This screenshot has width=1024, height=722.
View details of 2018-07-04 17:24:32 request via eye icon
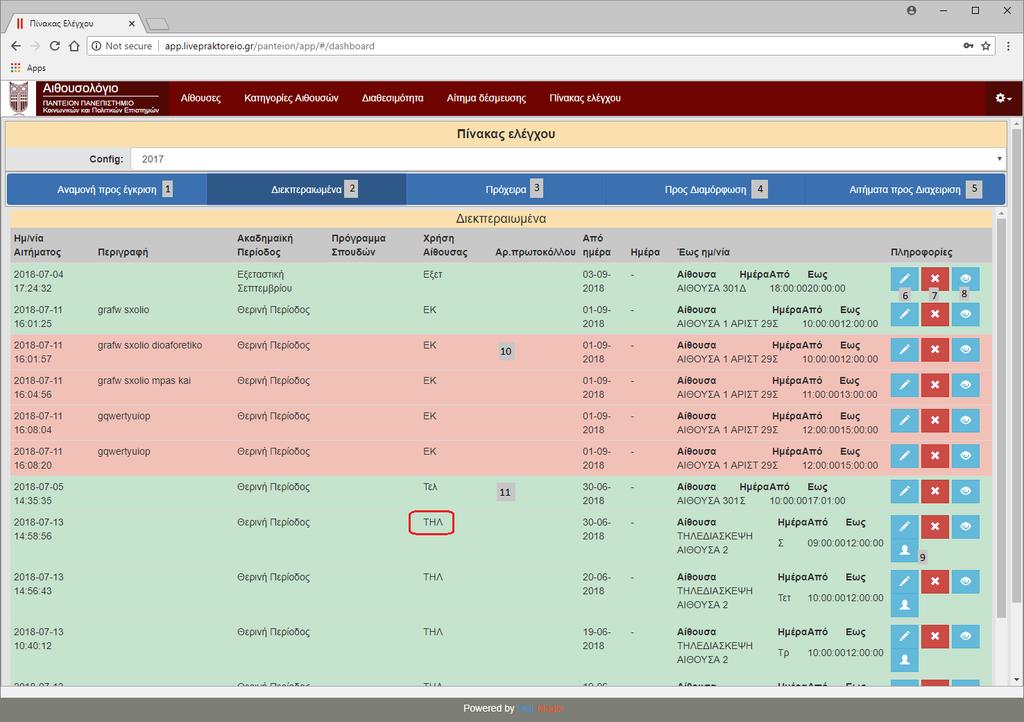(x=965, y=279)
